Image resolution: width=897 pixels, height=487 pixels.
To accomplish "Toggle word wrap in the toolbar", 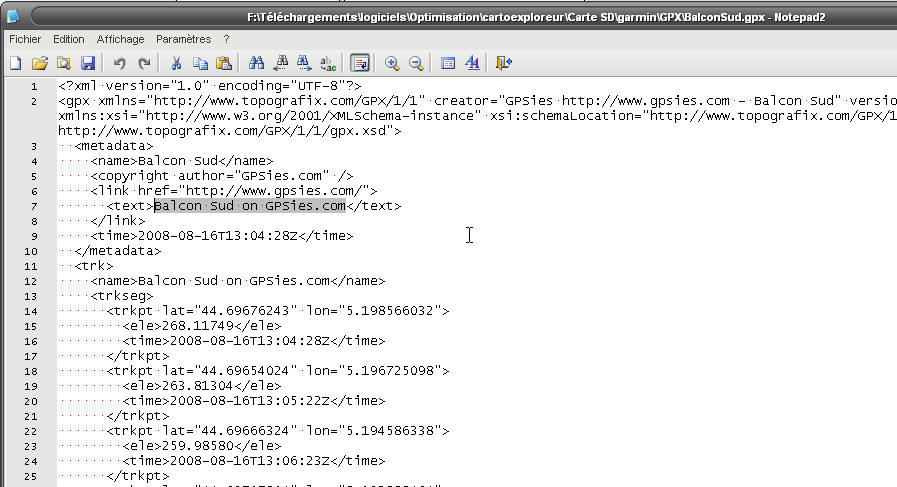I will coord(360,63).
